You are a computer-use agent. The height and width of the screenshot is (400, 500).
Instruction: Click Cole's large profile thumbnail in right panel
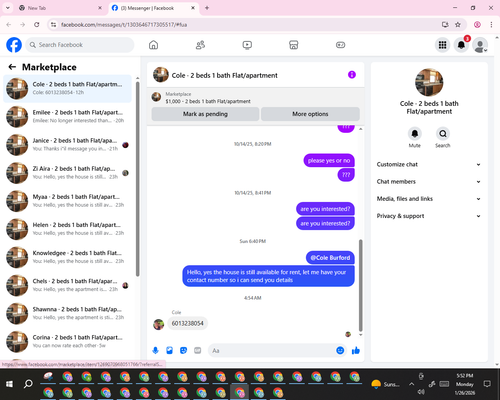pyautogui.click(x=429, y=82)
